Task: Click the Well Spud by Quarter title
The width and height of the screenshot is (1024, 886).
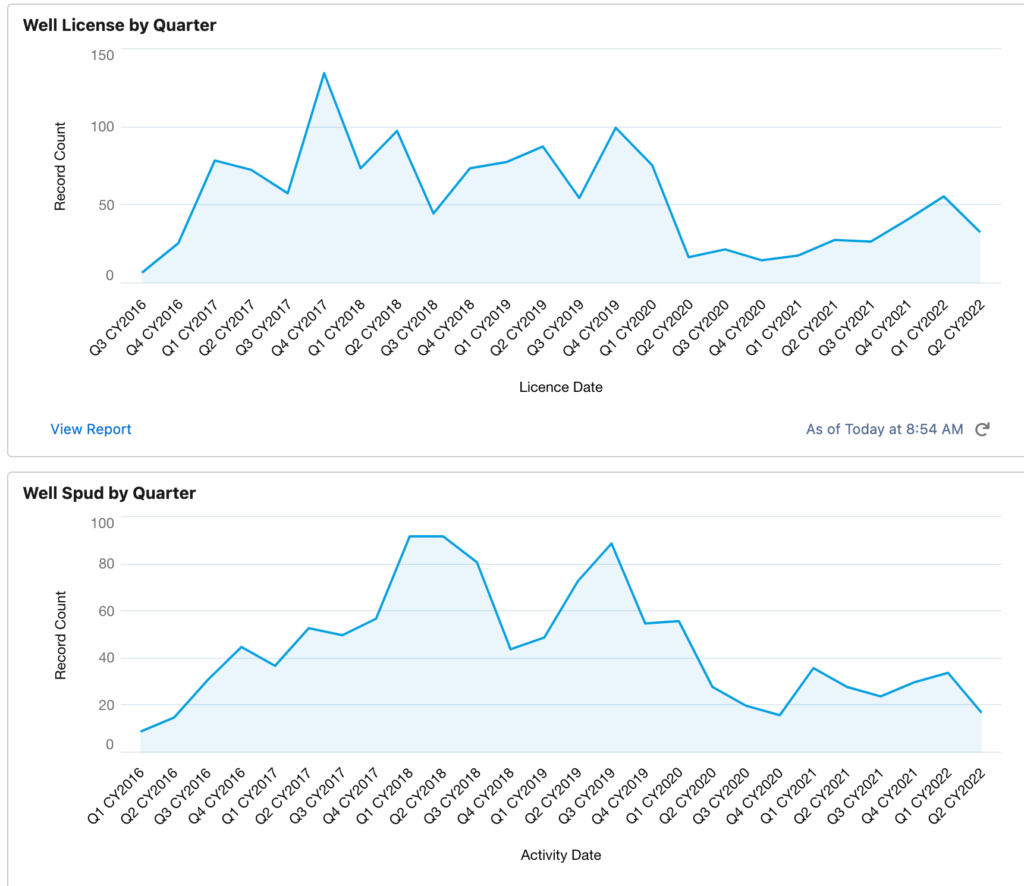Action: pos(109,493)
